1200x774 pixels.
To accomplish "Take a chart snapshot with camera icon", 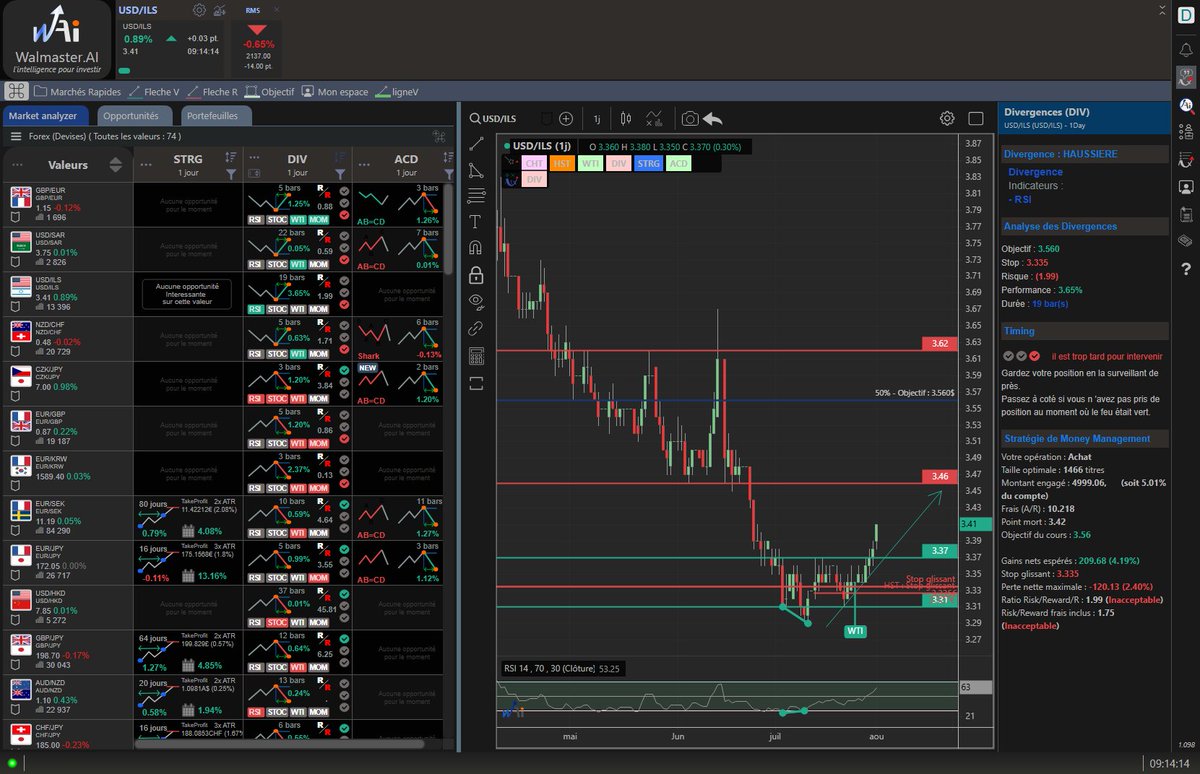I will click(690, 118).
